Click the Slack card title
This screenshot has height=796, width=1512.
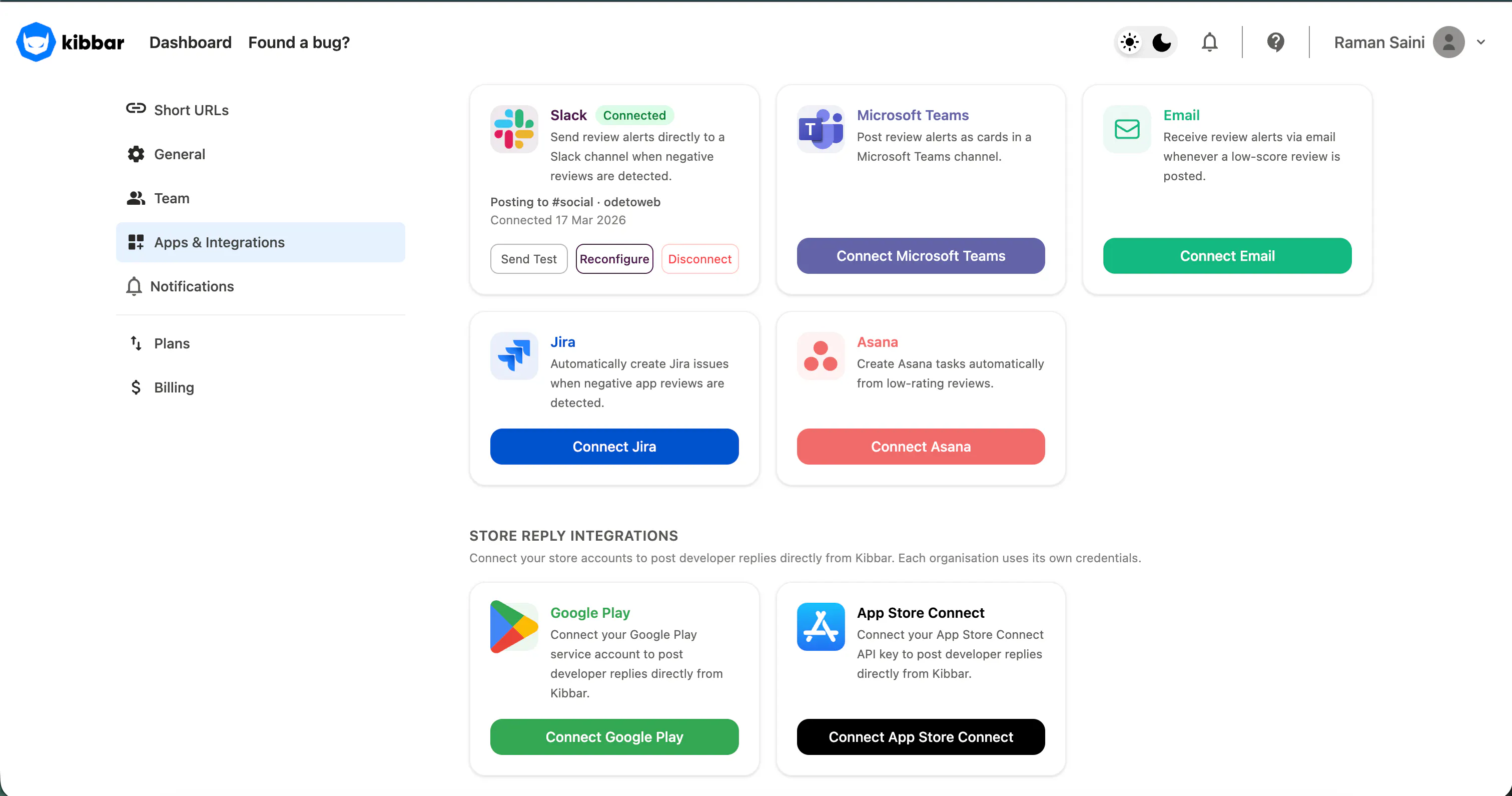pyautogui.click(x=568, y=115)
